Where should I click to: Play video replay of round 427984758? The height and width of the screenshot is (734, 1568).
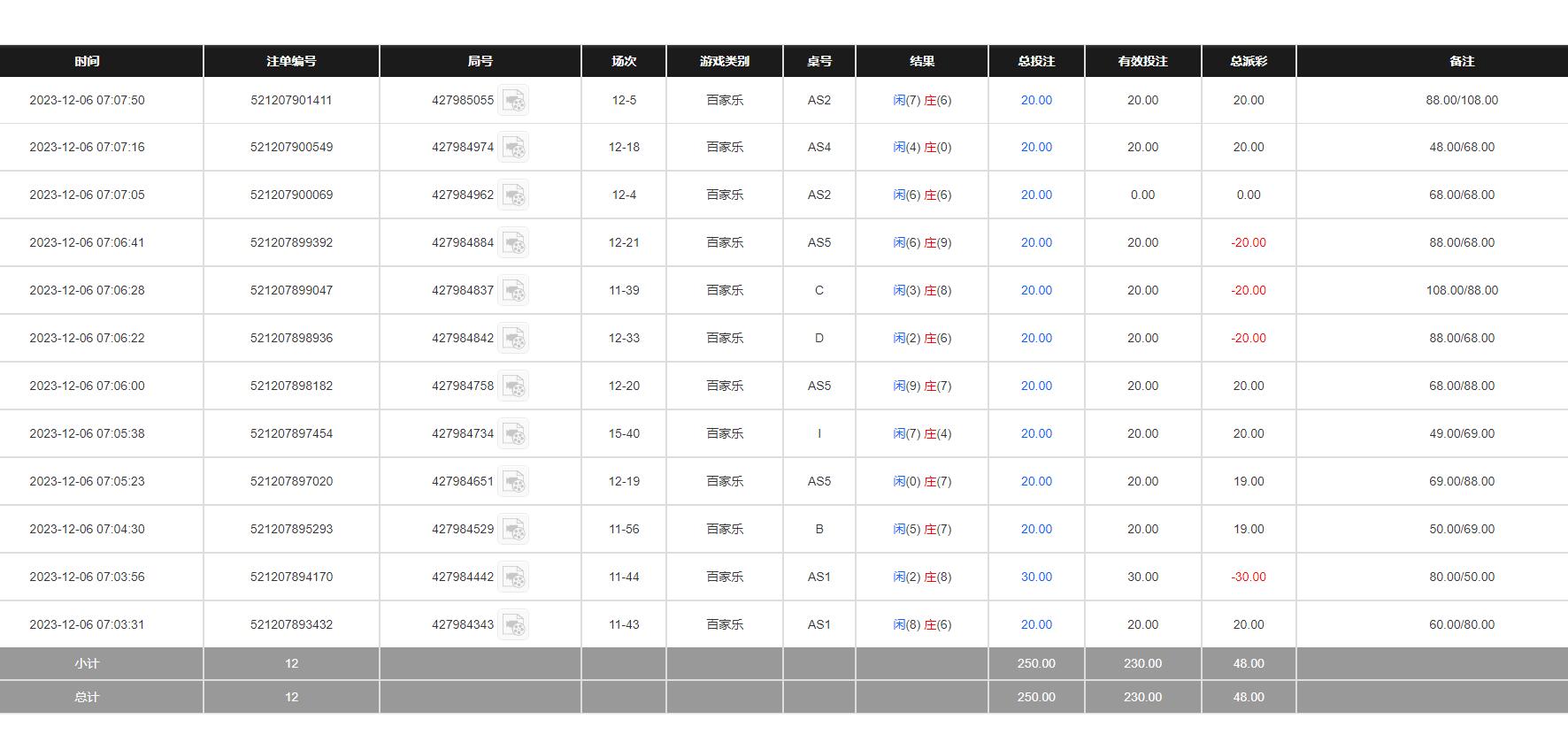click(x=513, y=386)
